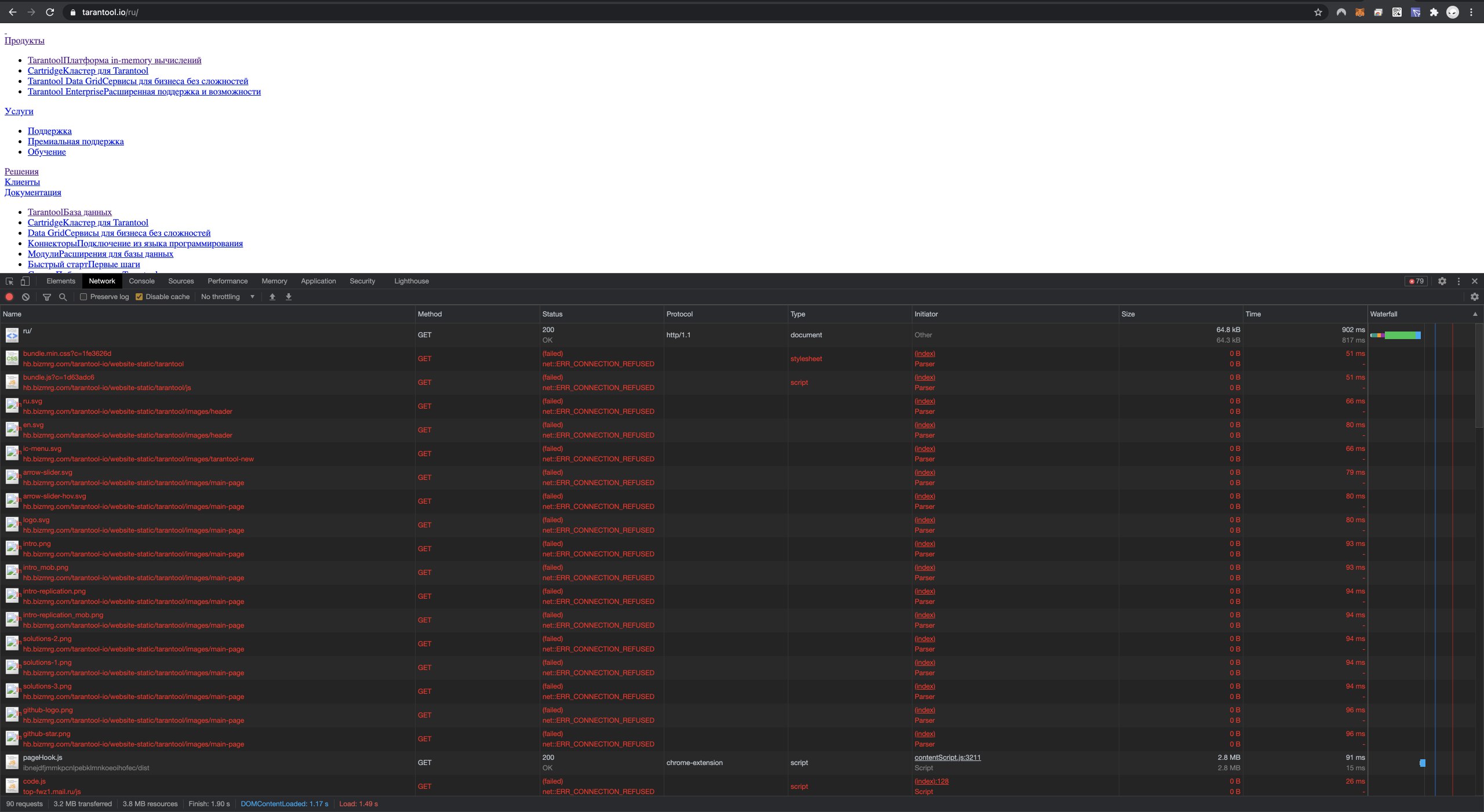Open the Memory tab

click(x=274, y=281)
